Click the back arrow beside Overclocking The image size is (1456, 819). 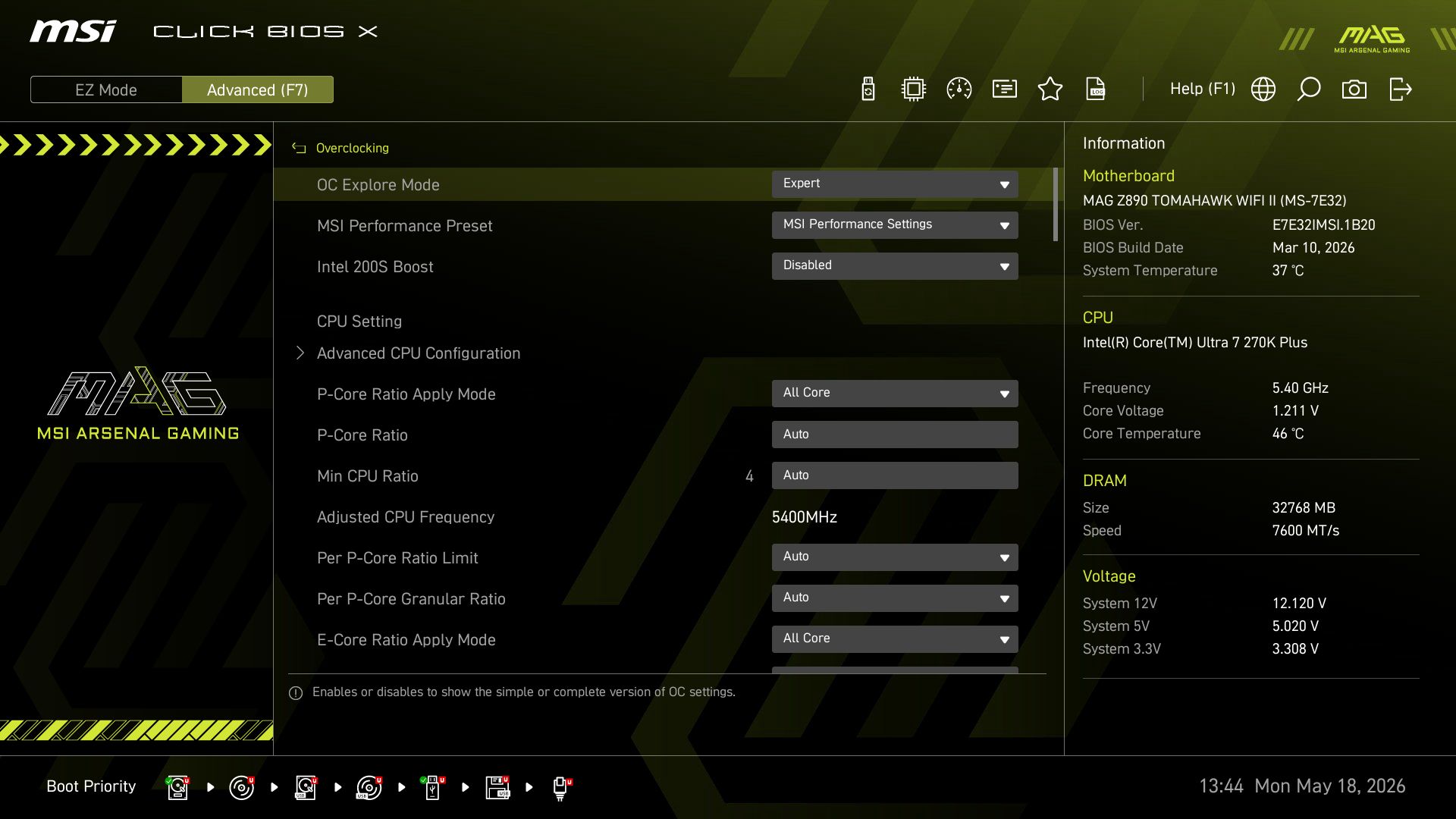[x=299, y=149]
